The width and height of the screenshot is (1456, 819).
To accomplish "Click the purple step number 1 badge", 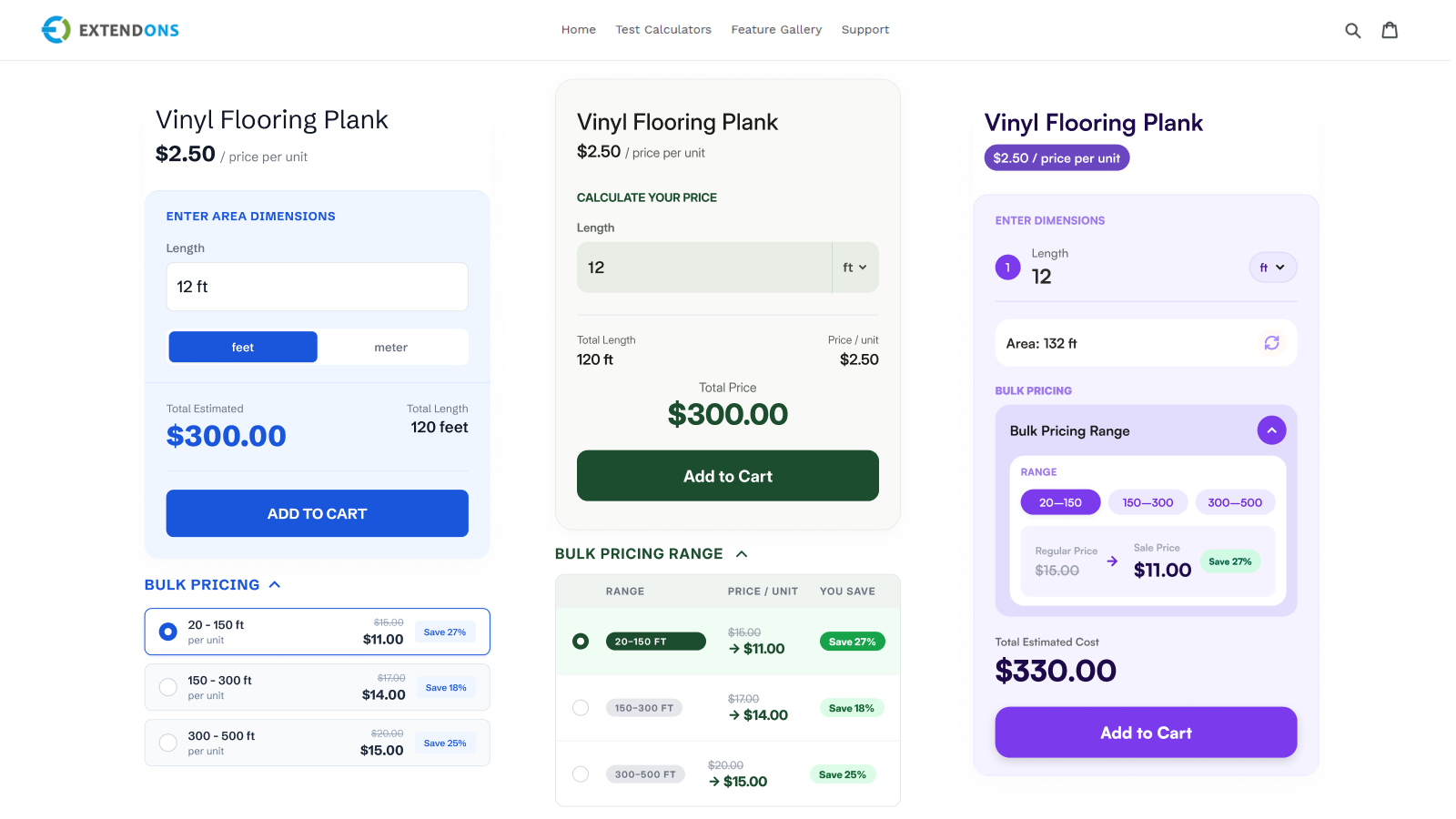I will (x=1007, y=268).
